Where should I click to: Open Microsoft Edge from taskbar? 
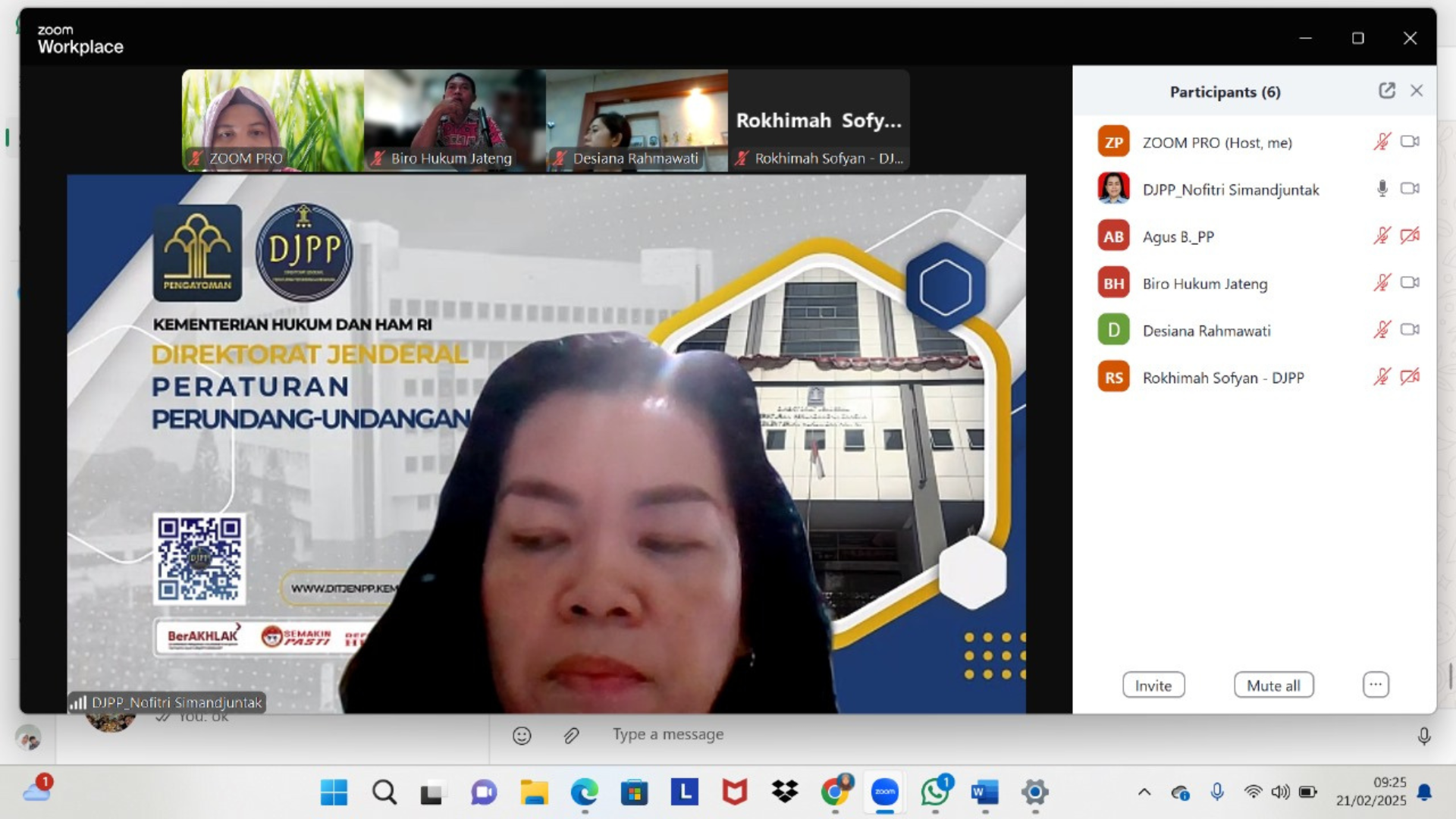coord(584,792)
